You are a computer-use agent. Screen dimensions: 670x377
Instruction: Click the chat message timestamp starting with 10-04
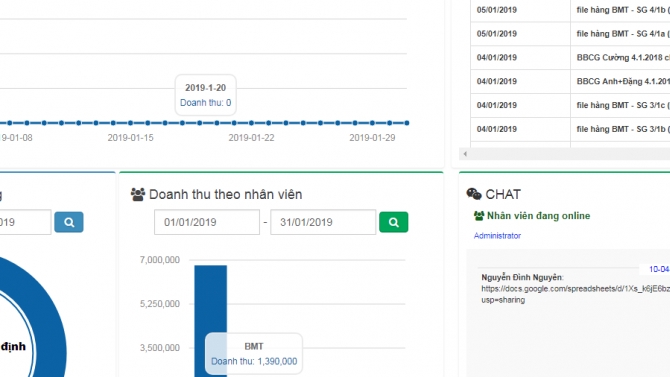659,269
